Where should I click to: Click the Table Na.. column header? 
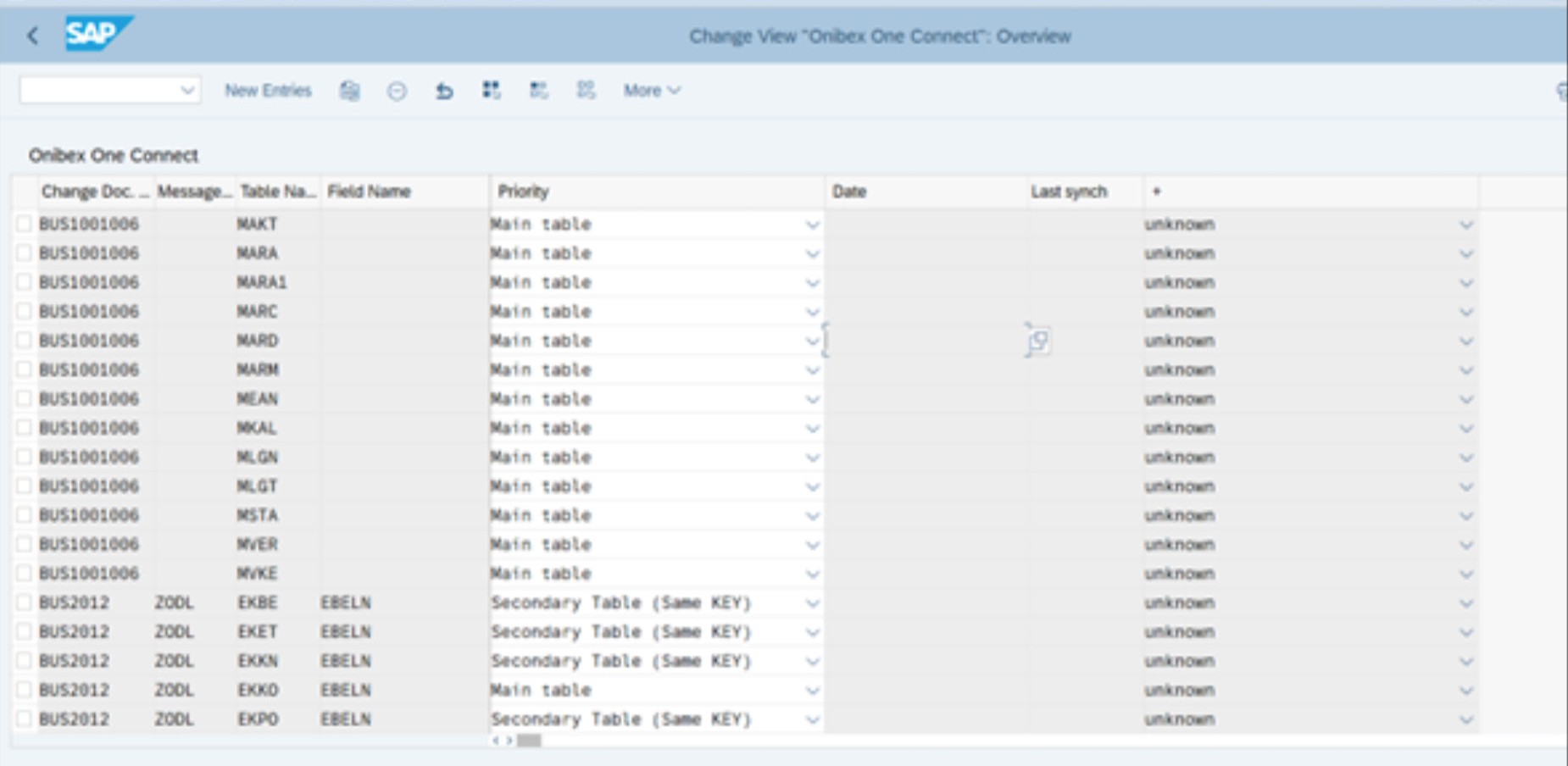click(x=278, y=191)
